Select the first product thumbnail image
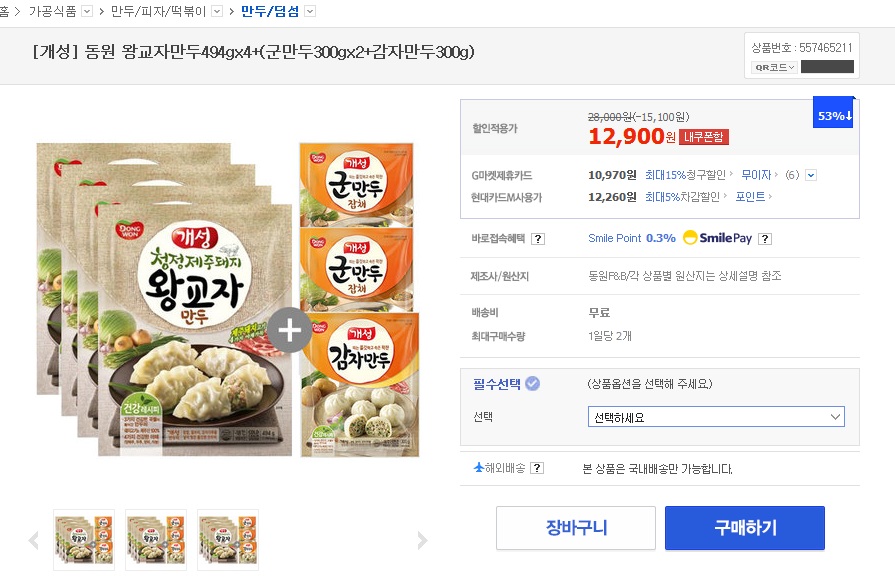 coord(84,540)
